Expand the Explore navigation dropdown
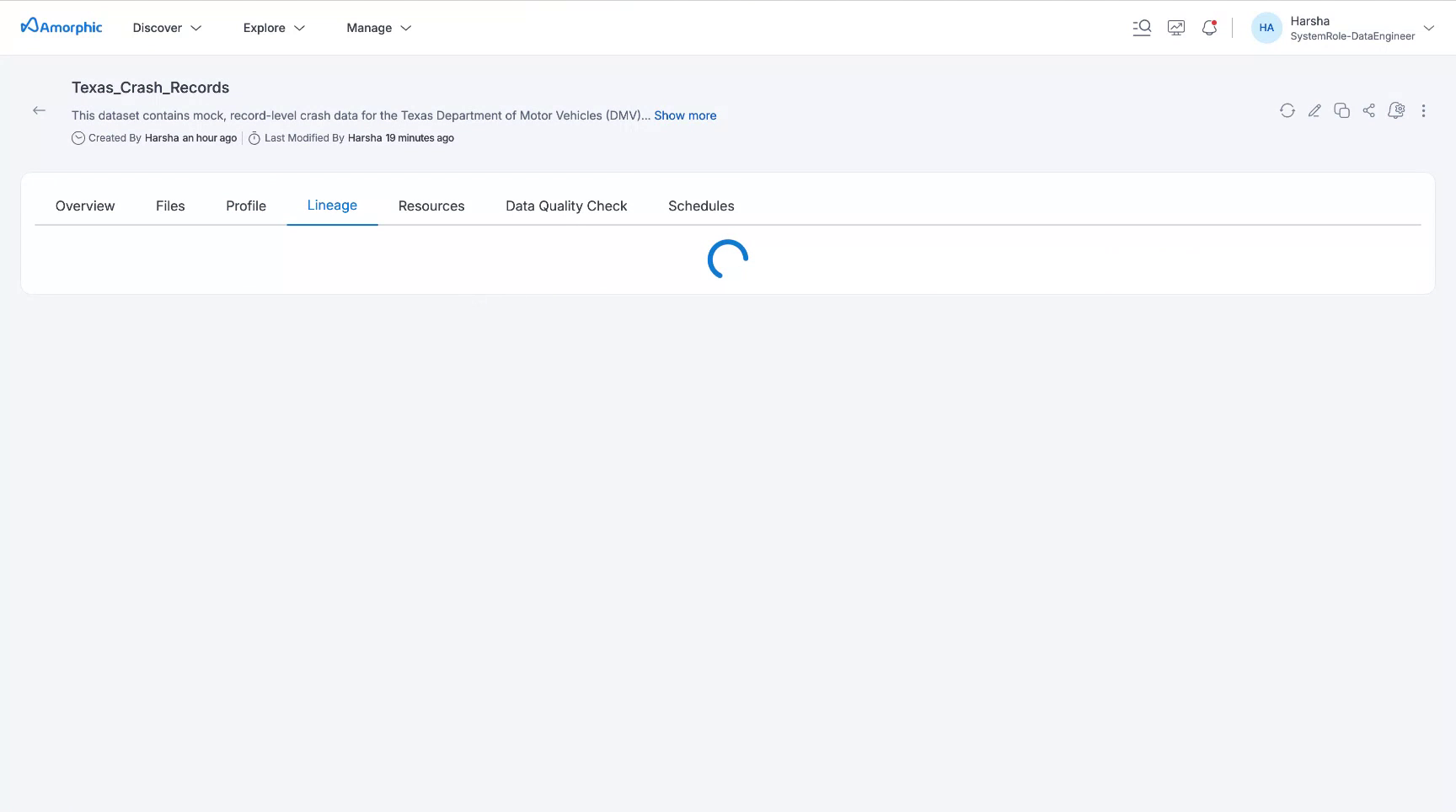The image size is (1456, 812). coord(273,27)
